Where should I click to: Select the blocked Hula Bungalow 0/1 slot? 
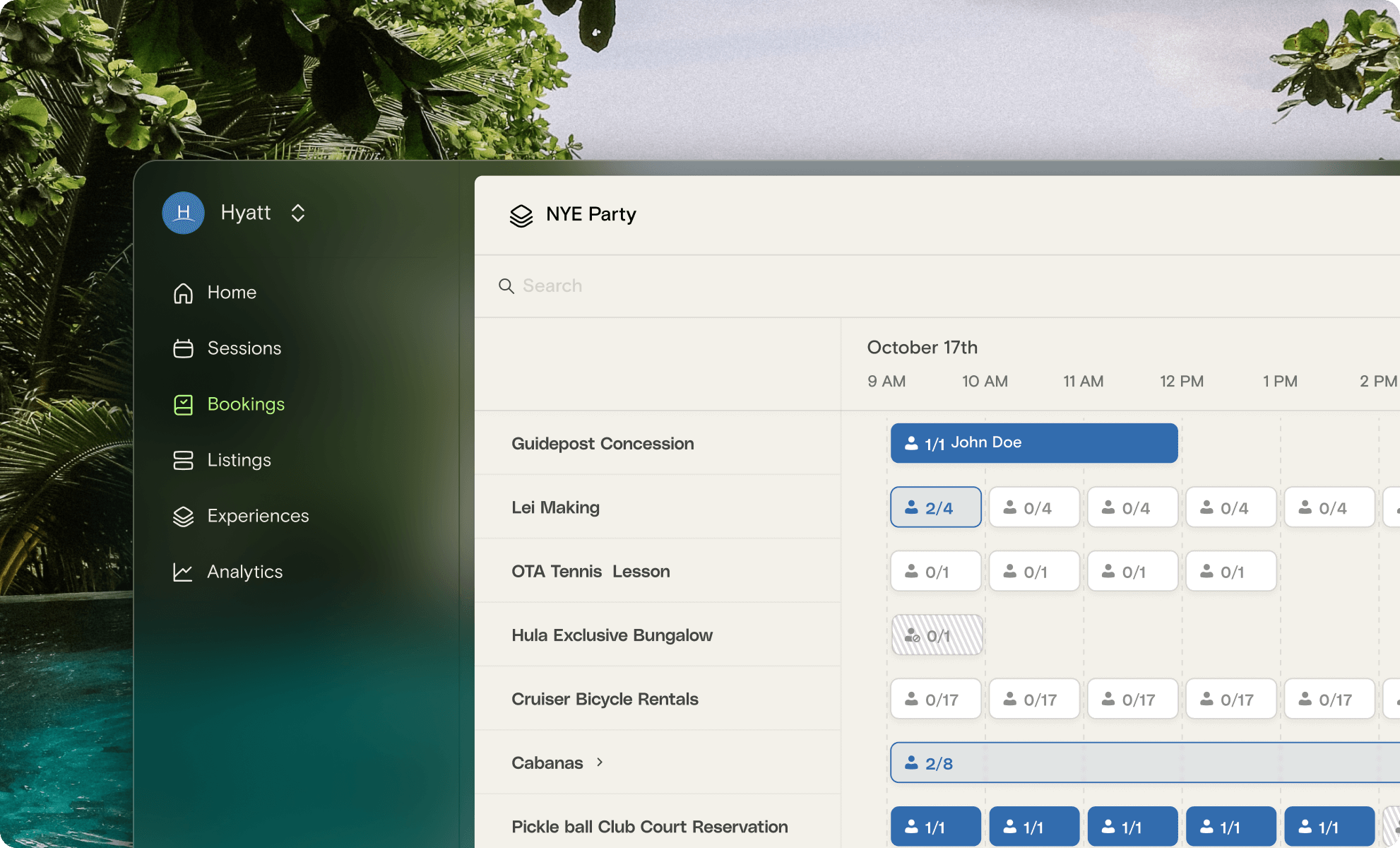[937, 635]
